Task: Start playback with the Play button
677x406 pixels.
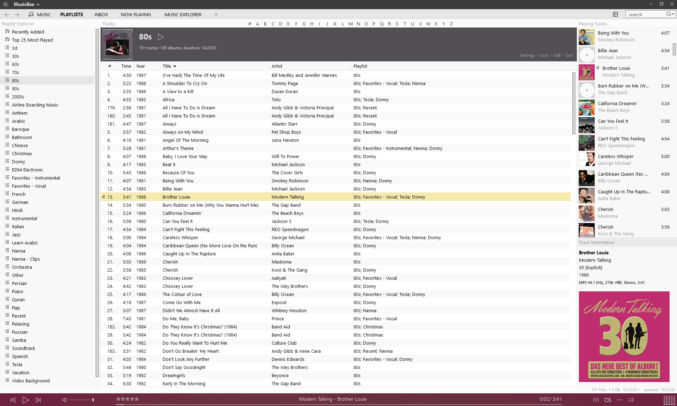Action: (25, 400)
